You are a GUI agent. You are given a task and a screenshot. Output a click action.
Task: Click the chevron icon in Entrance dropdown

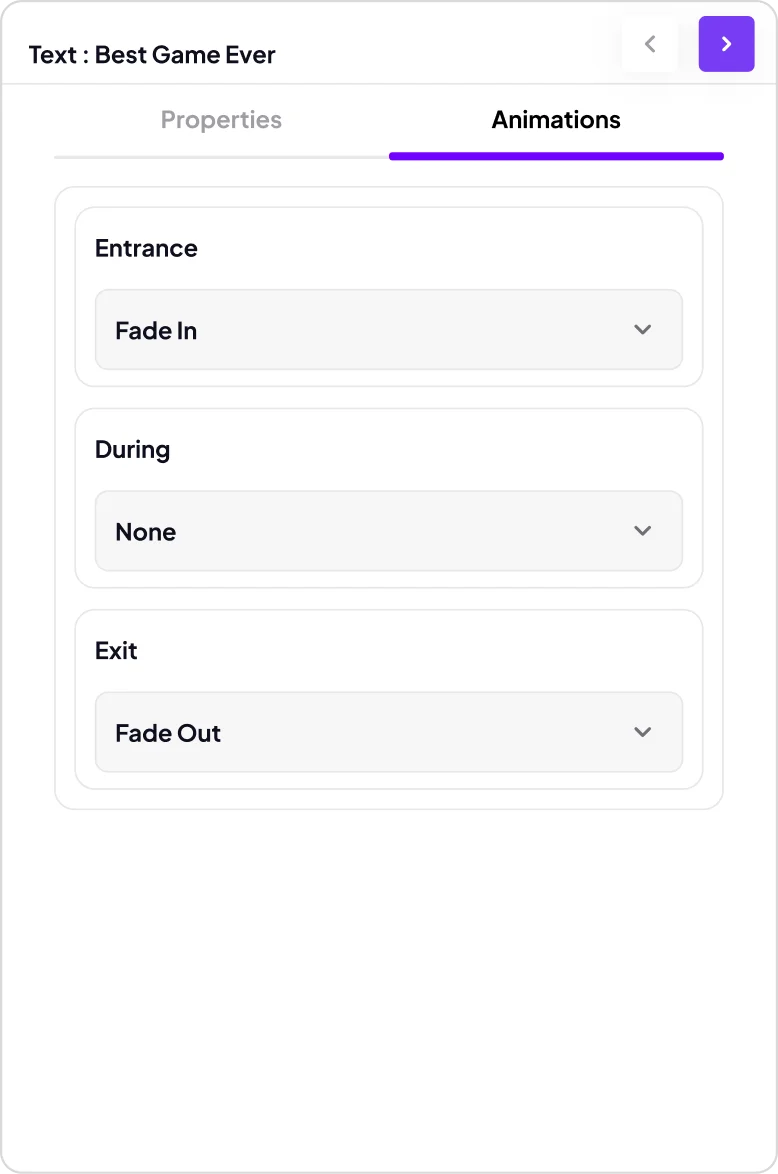(643, 330)
